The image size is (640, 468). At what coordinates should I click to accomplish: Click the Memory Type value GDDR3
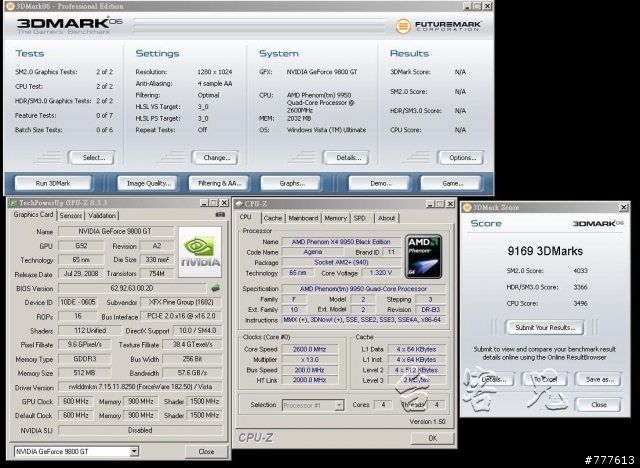84,359
